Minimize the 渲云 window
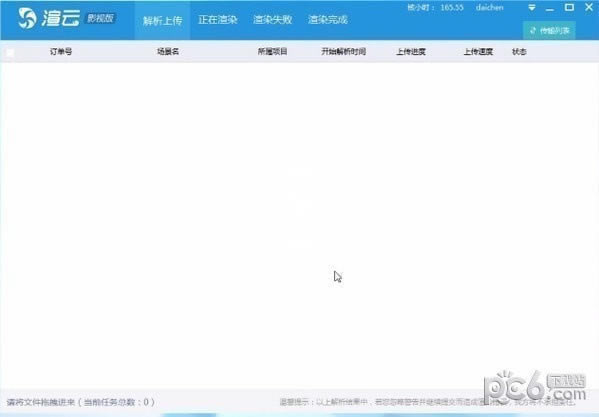Screen dimensions: 599x417 pyautogui.click(x=550, y=8)
